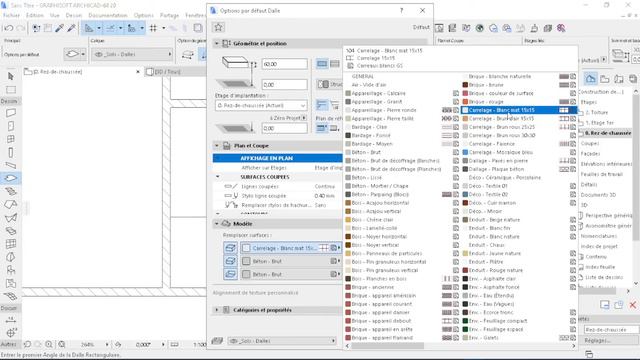Select Façades in Navigator tree

click(x=590, y=153)
